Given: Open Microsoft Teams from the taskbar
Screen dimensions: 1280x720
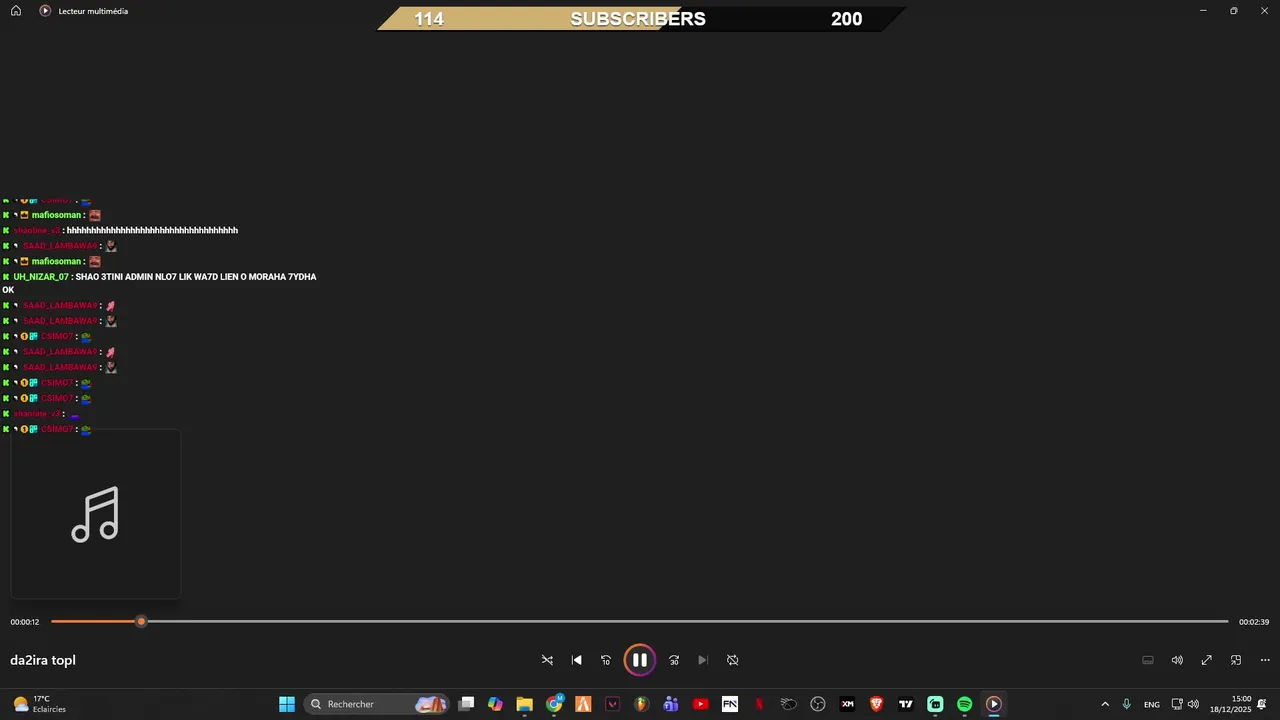Looking at the screenshot, I should (671, 704).
